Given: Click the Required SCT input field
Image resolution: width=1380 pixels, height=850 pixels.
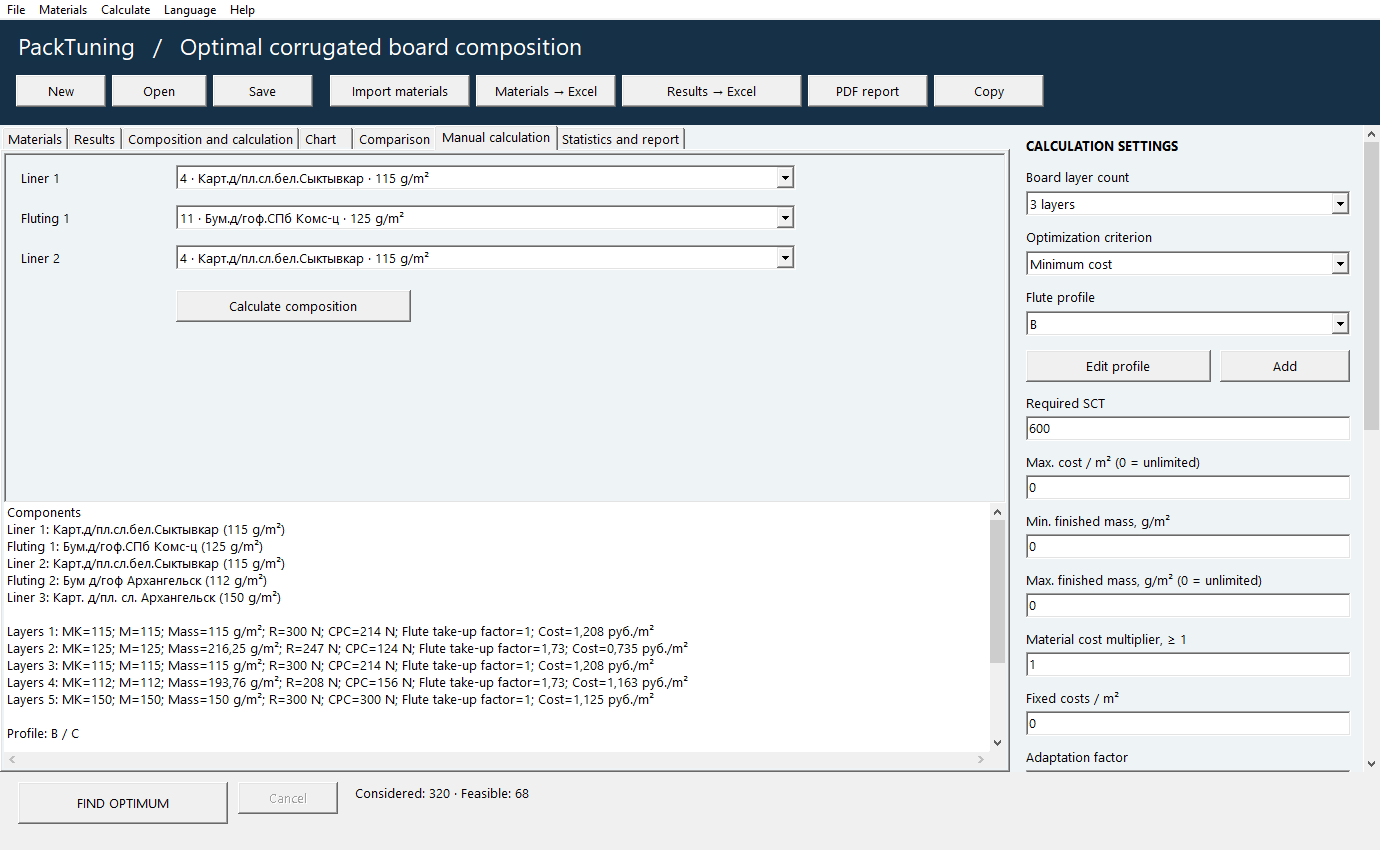Looking at the screenshot, I should (x=1187, y=428).
